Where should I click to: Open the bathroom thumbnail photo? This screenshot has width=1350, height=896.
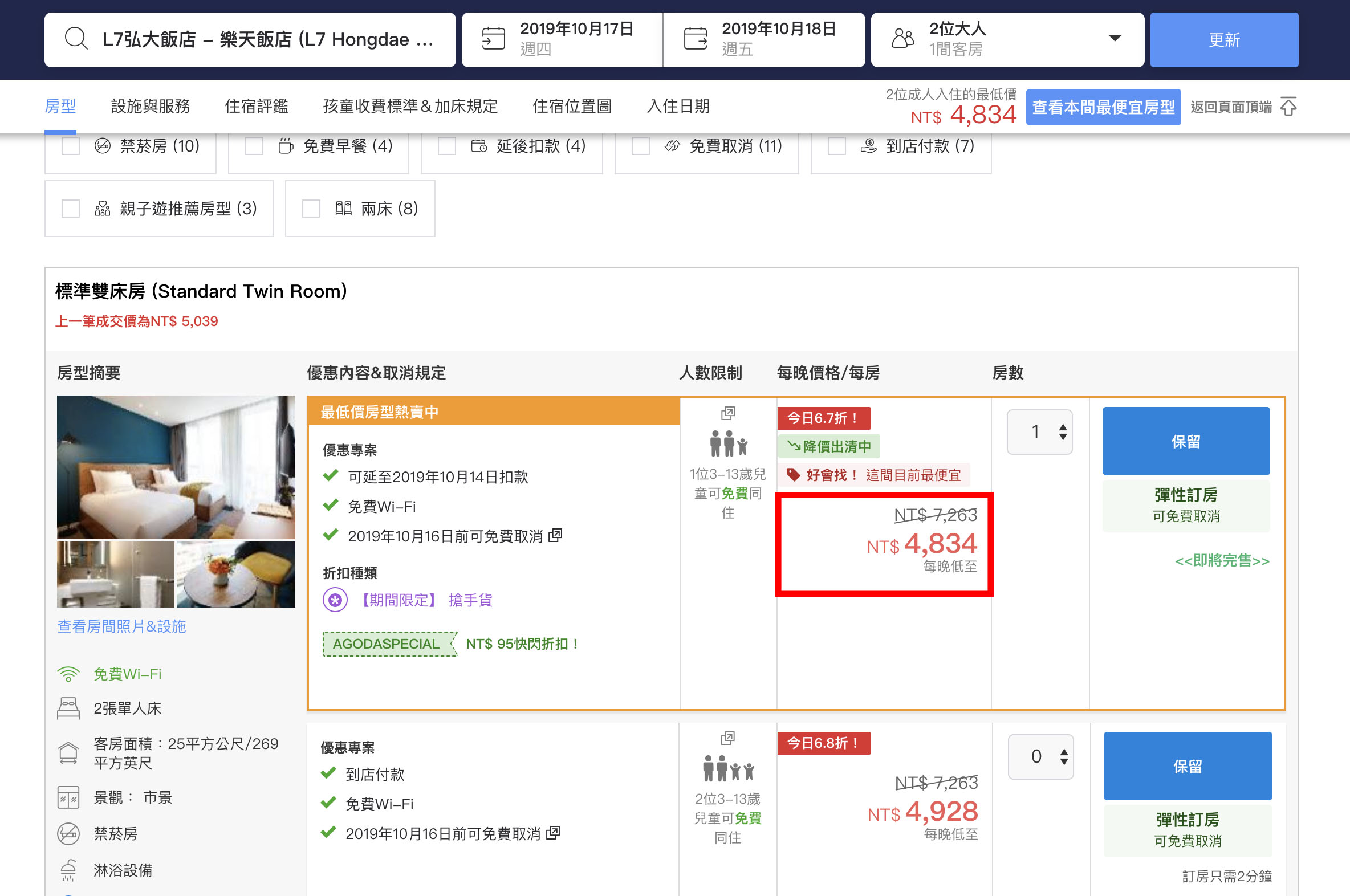116,575
